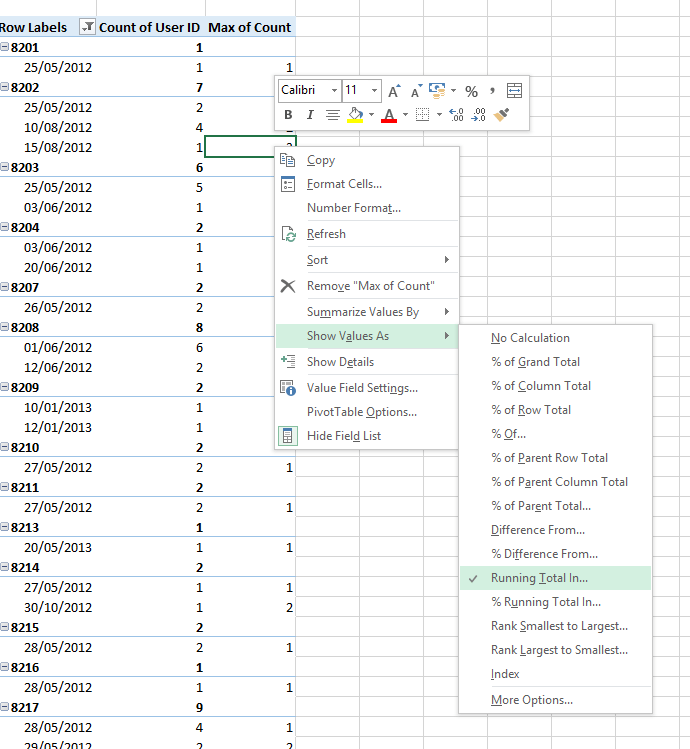Image resolution: width=690 pixels, height=749 pixels.
Task: Select % of Grand Total option
Action: [x=535, y=362]
